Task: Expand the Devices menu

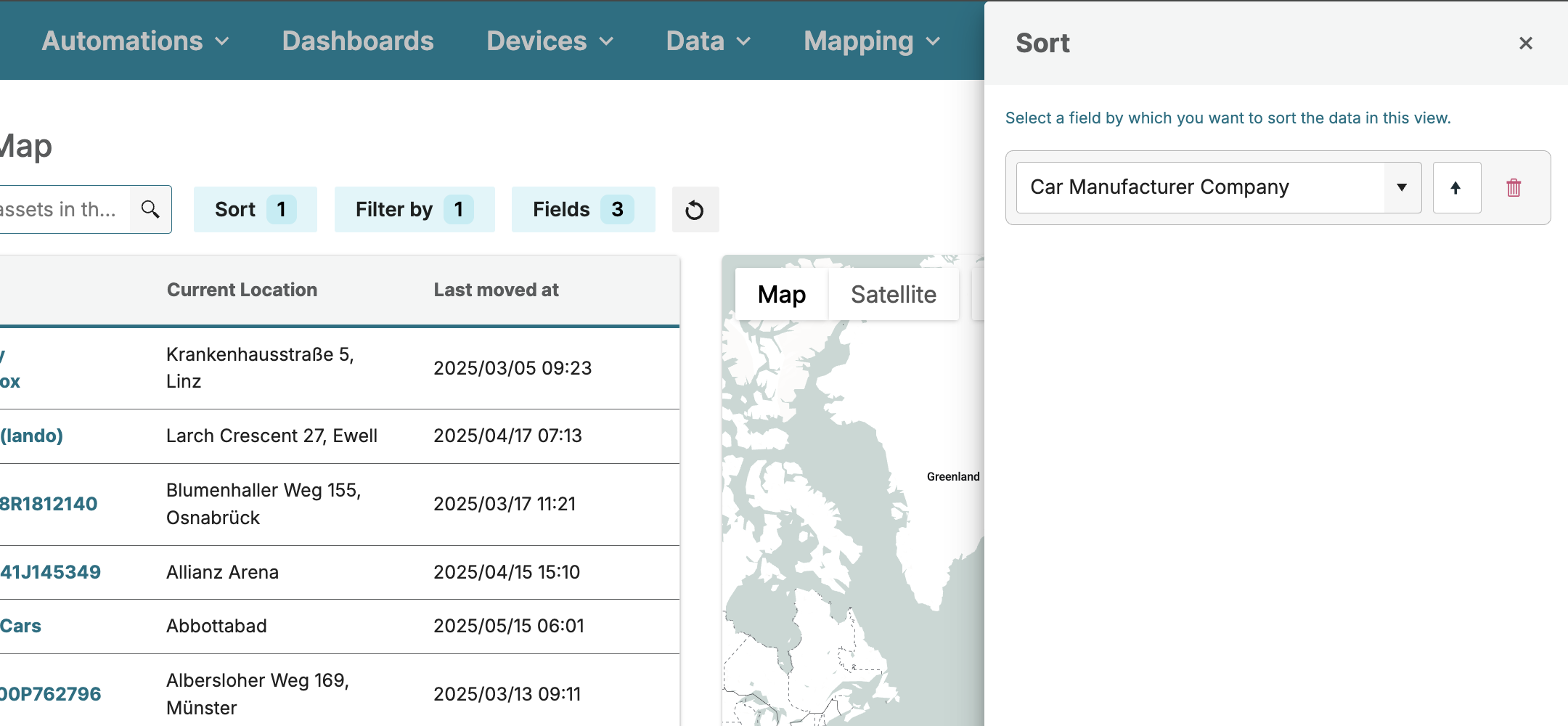Action: point(550,41)
